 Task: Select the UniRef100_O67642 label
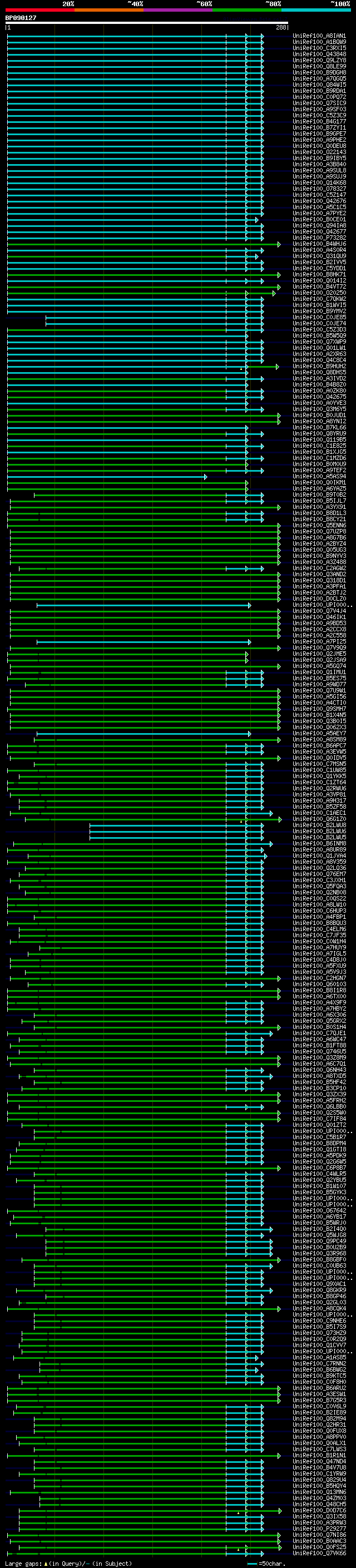click(x=319, y=1211)
